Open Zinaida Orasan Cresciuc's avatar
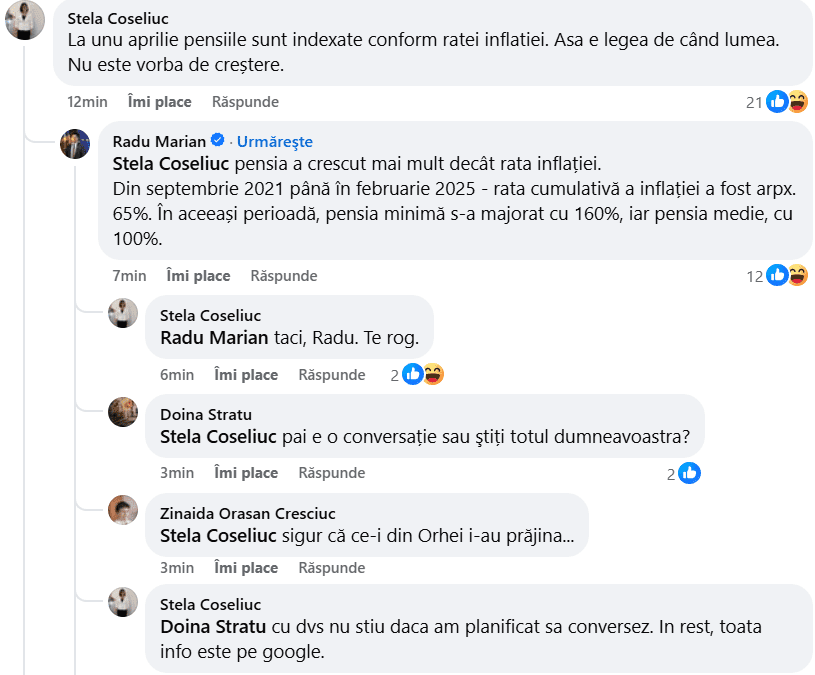 tap(123, 510)
